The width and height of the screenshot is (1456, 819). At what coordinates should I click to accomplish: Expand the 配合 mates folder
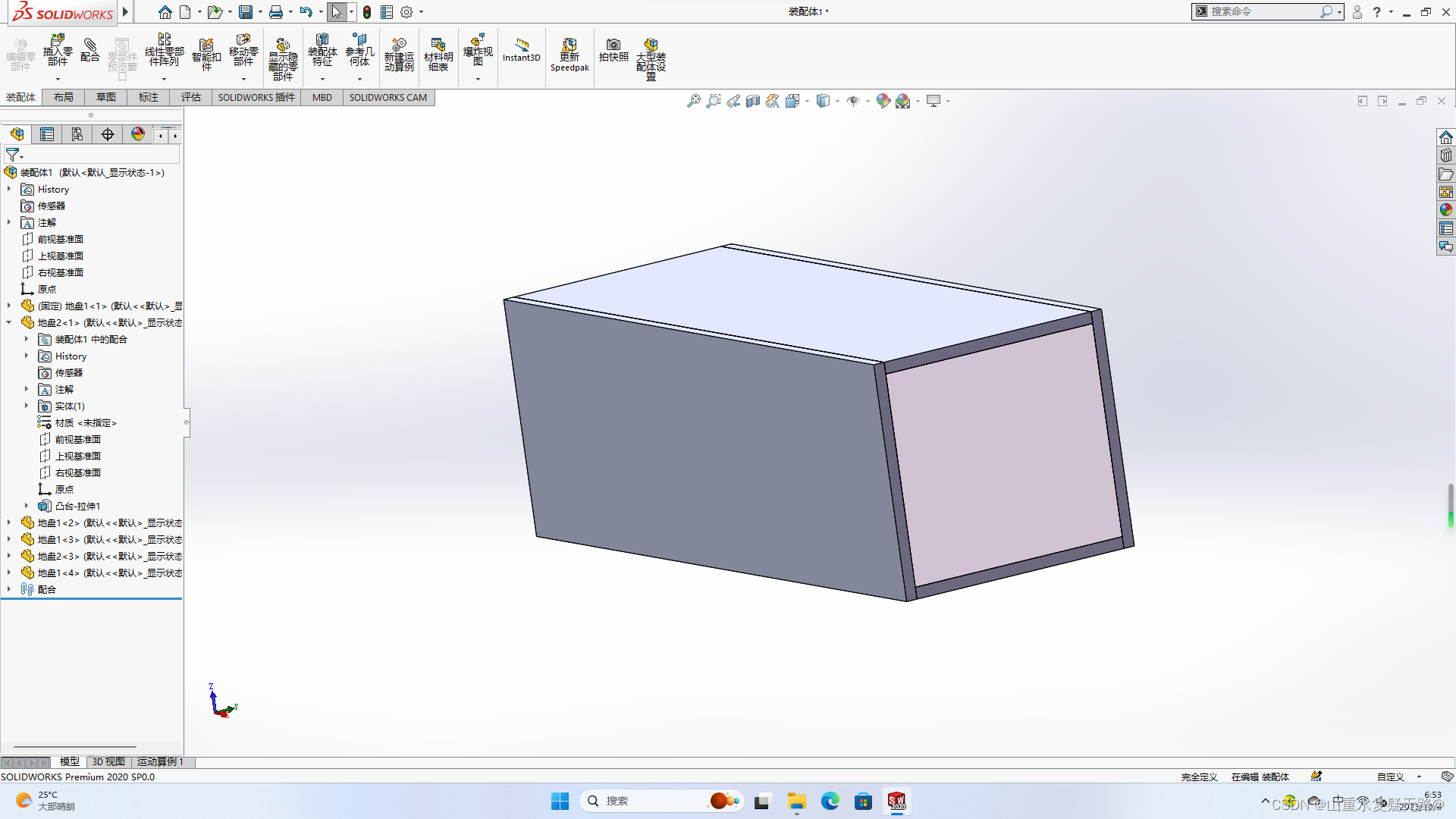pyautogui.click(x=9, y=589)
